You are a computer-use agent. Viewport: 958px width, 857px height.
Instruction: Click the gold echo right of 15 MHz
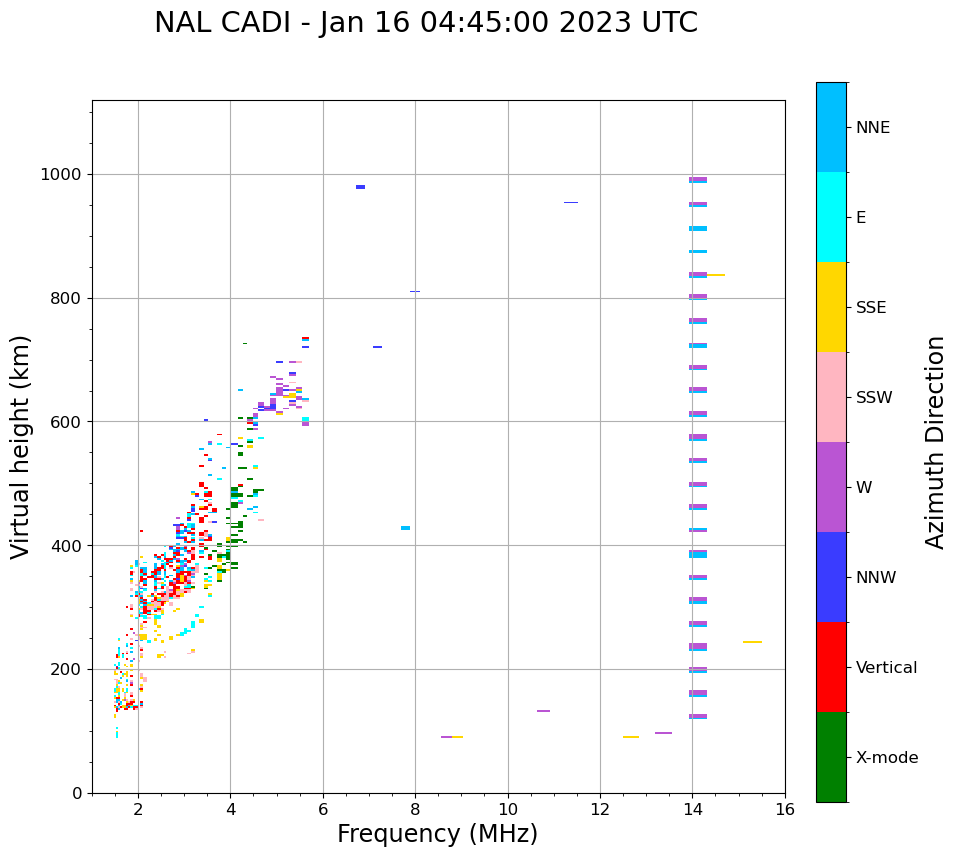pyautogui.click(x=752, y=642)
